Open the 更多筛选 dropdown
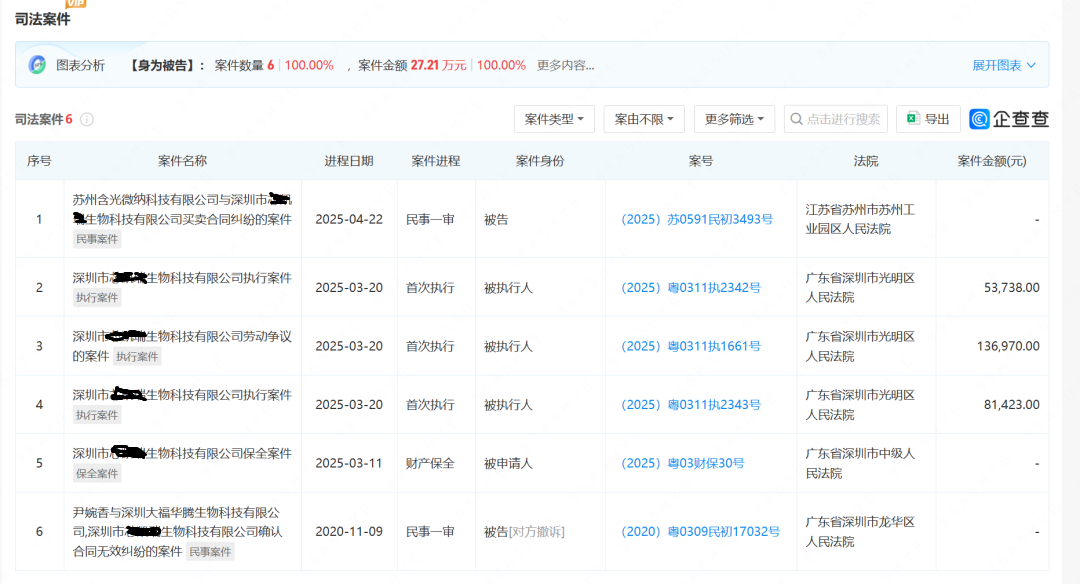Image resolution: width=1080 pixels, height=584 pixels. coord(734,119)
